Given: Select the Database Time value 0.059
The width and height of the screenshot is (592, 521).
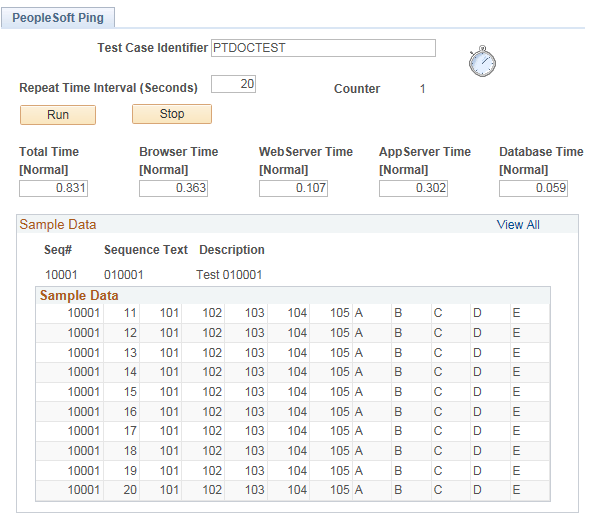Looking at the screenshot, I should (x=533, y=188).
